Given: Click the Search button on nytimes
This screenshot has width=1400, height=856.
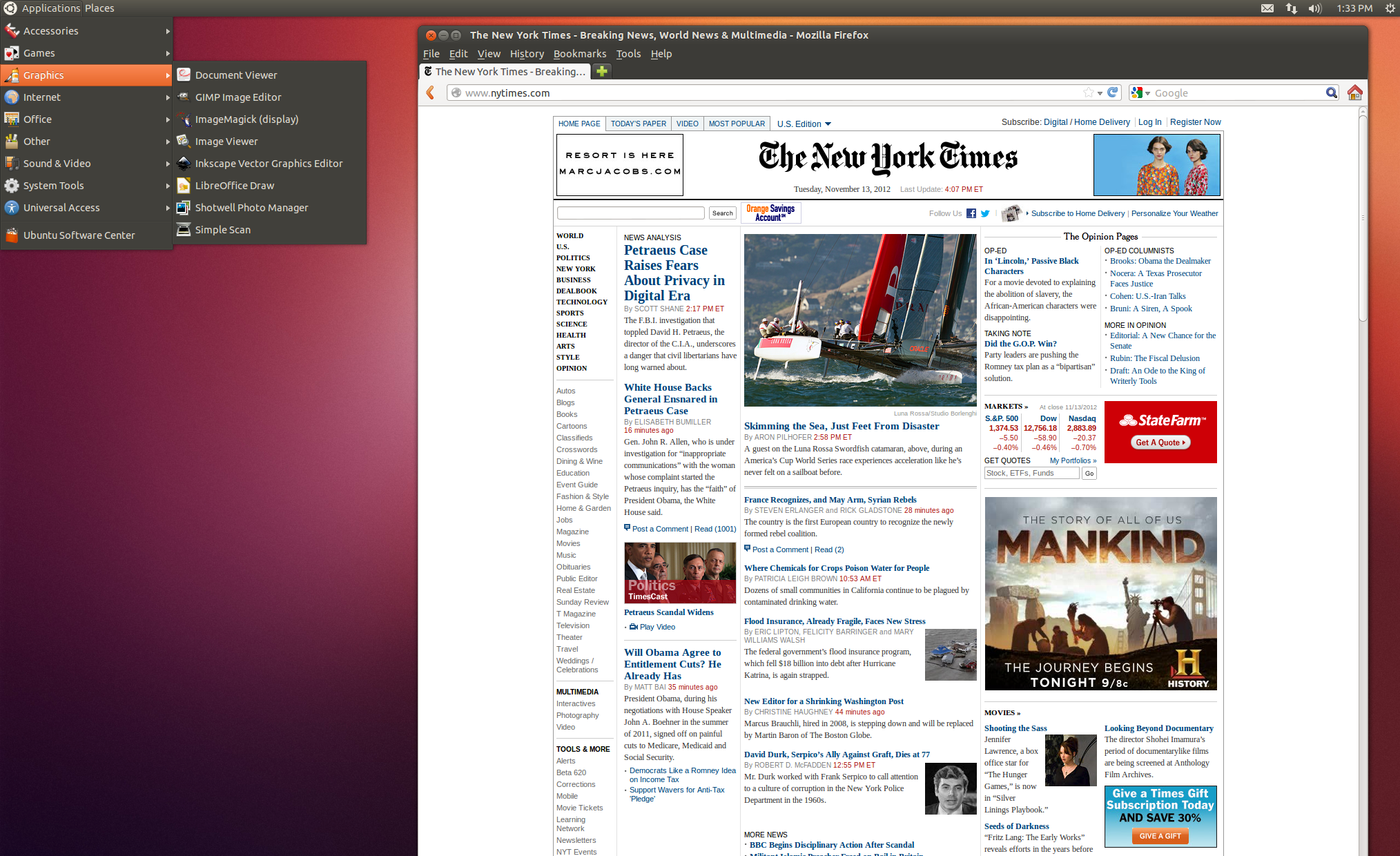Looking at the screenshot, I should click(x=723, y=213).
